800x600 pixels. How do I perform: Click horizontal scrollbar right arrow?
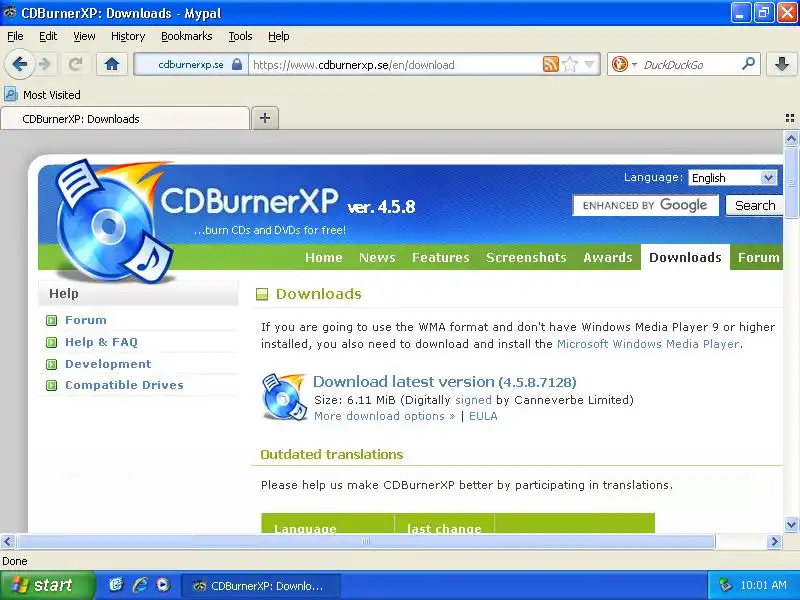774,541
